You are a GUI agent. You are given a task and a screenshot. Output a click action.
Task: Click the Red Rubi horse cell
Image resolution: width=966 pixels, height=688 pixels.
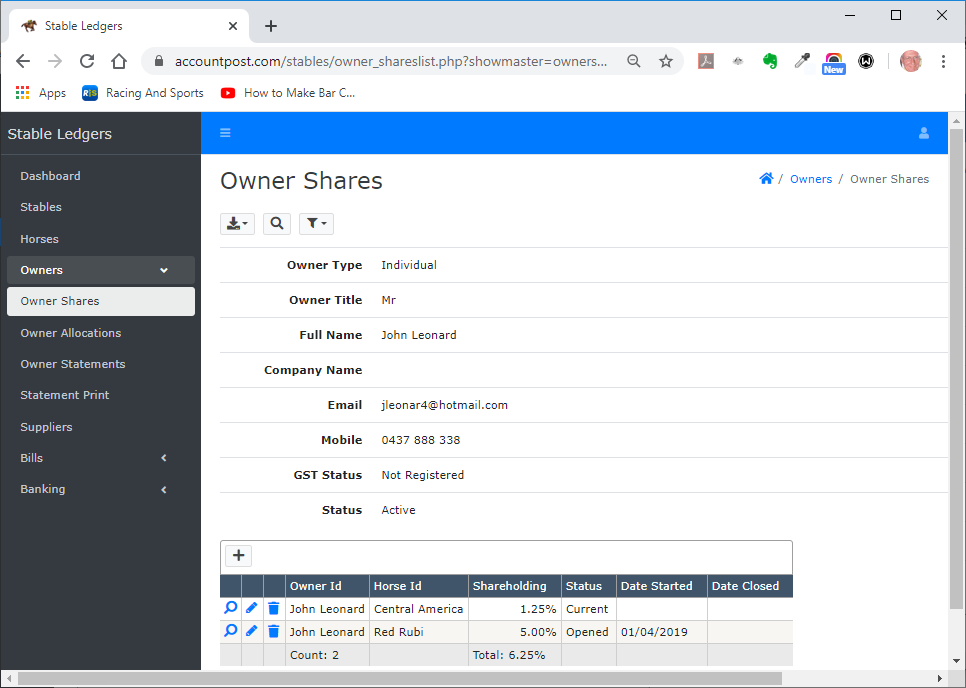coord(418,632)
